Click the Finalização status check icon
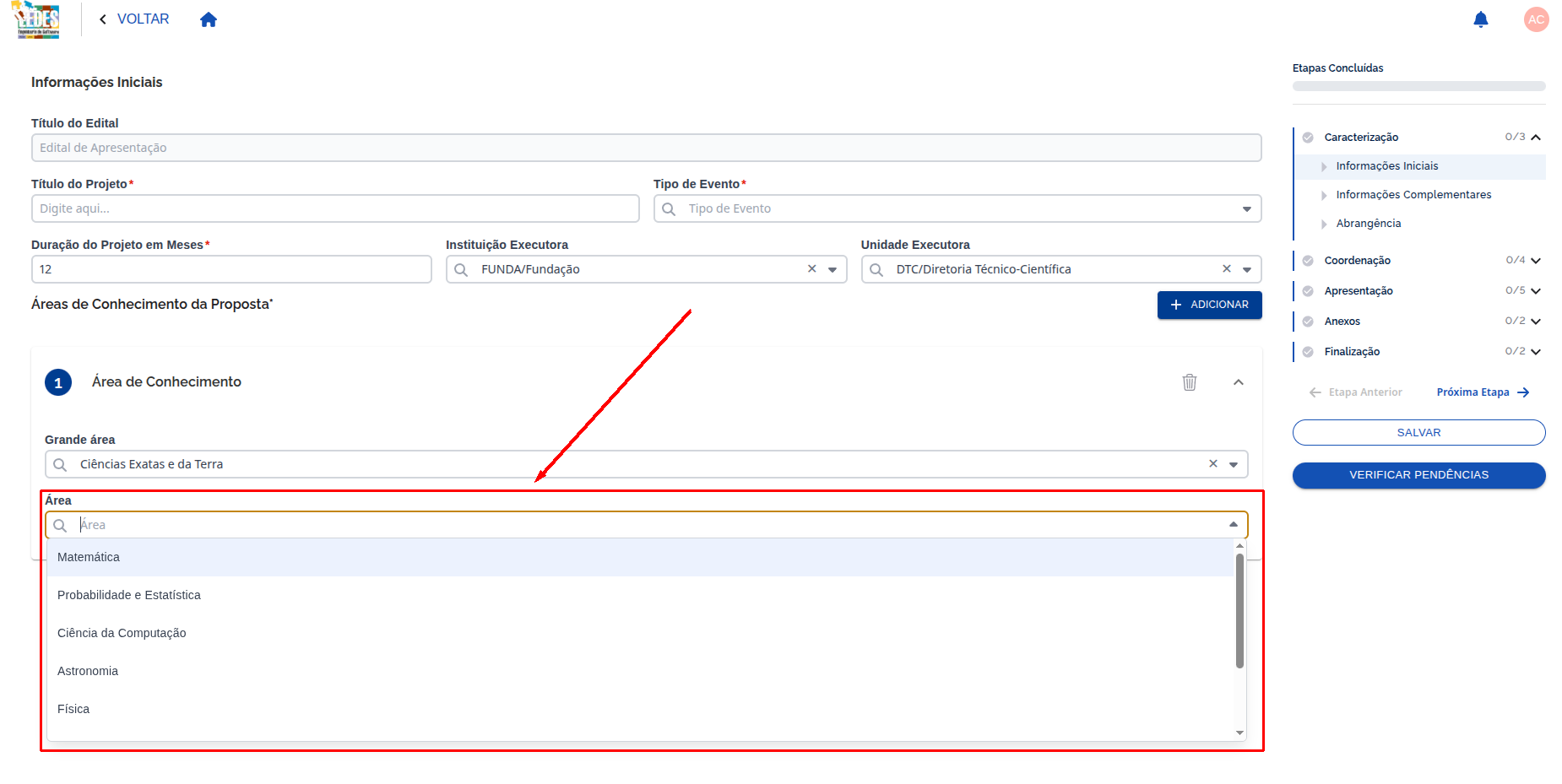The image size is (1562, 784). click(1308, 352)
